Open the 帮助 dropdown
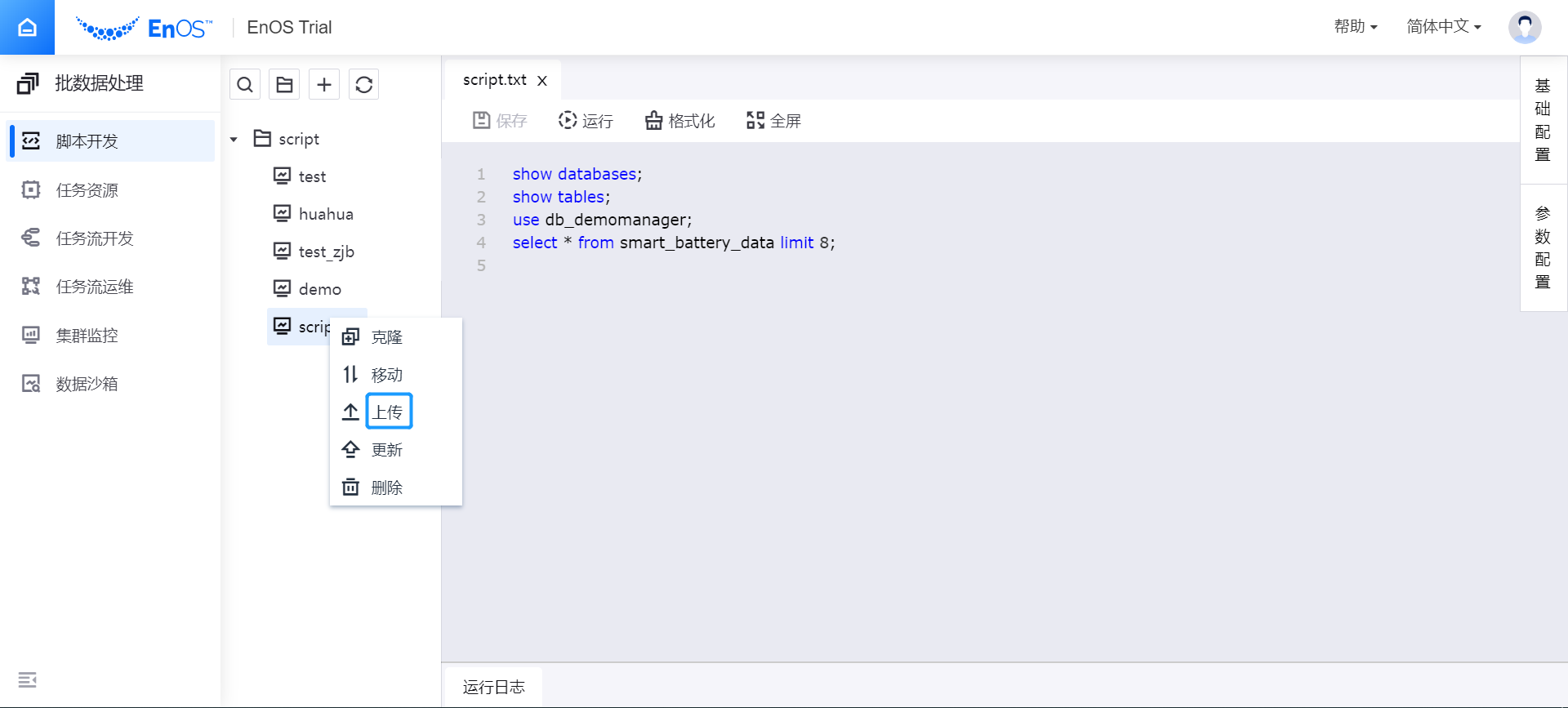 pyautogui.click(x=1355, y=27)
